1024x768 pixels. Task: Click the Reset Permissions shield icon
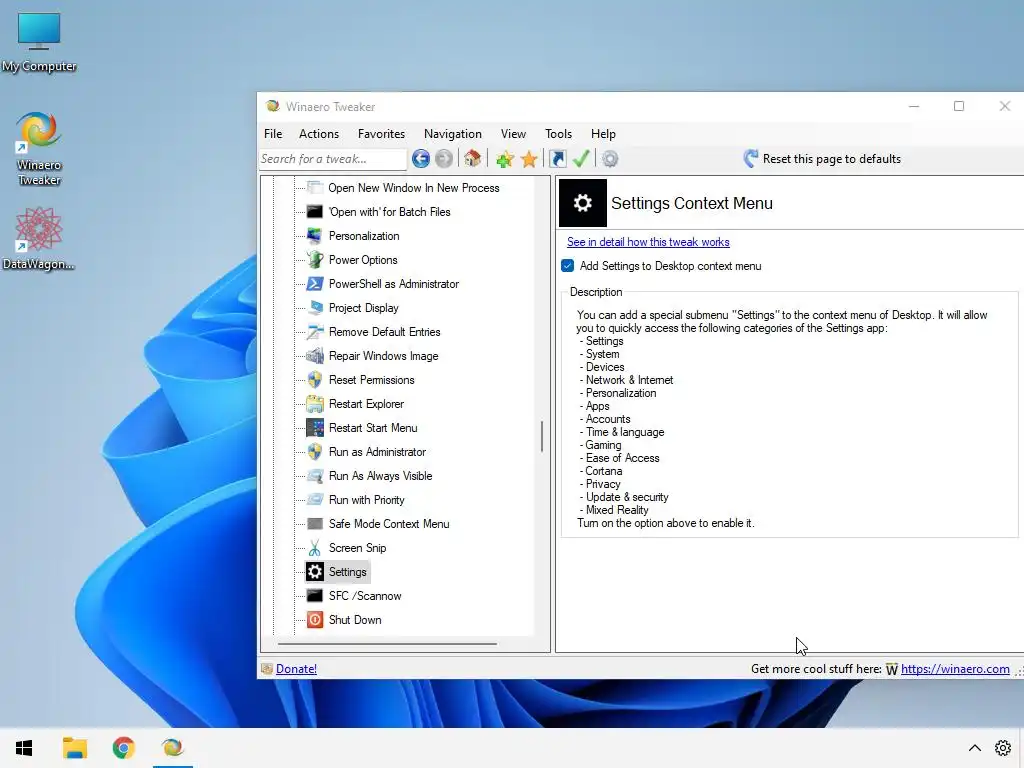click(x=315, y=380)
